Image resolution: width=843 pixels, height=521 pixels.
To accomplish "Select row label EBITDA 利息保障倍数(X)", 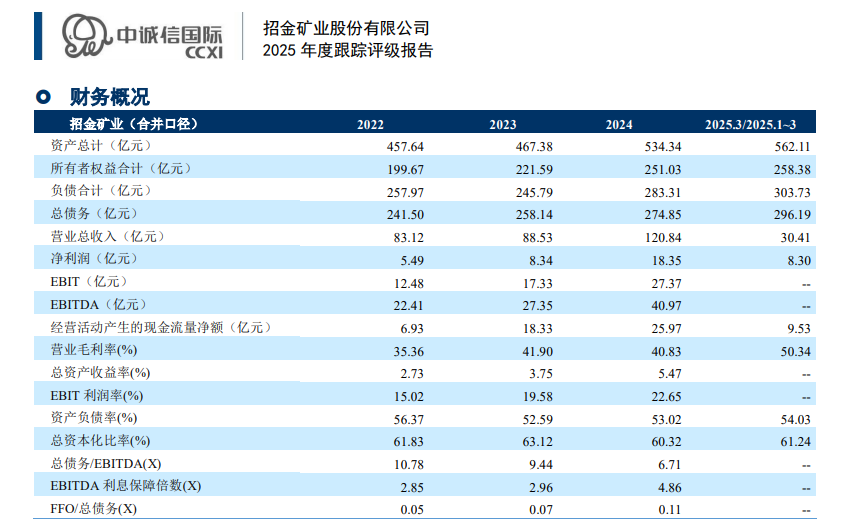I will point(126,486).
